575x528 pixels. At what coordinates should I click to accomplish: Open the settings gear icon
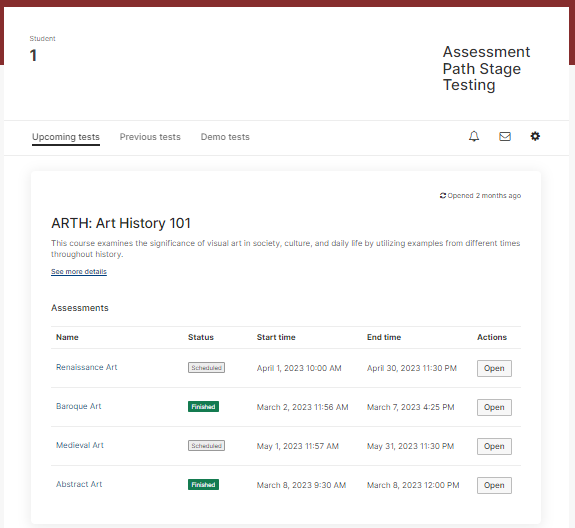point(535,136)
